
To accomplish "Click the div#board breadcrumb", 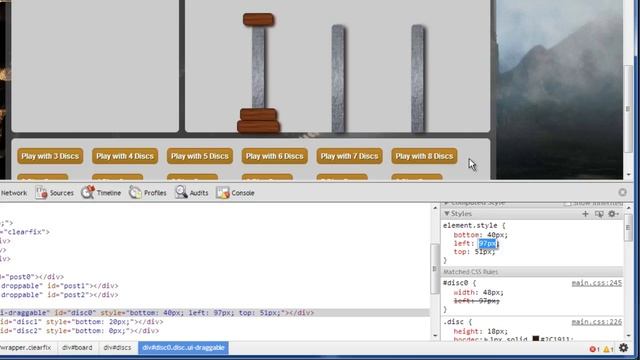I will pyautogui.click(x=77, y=348).
